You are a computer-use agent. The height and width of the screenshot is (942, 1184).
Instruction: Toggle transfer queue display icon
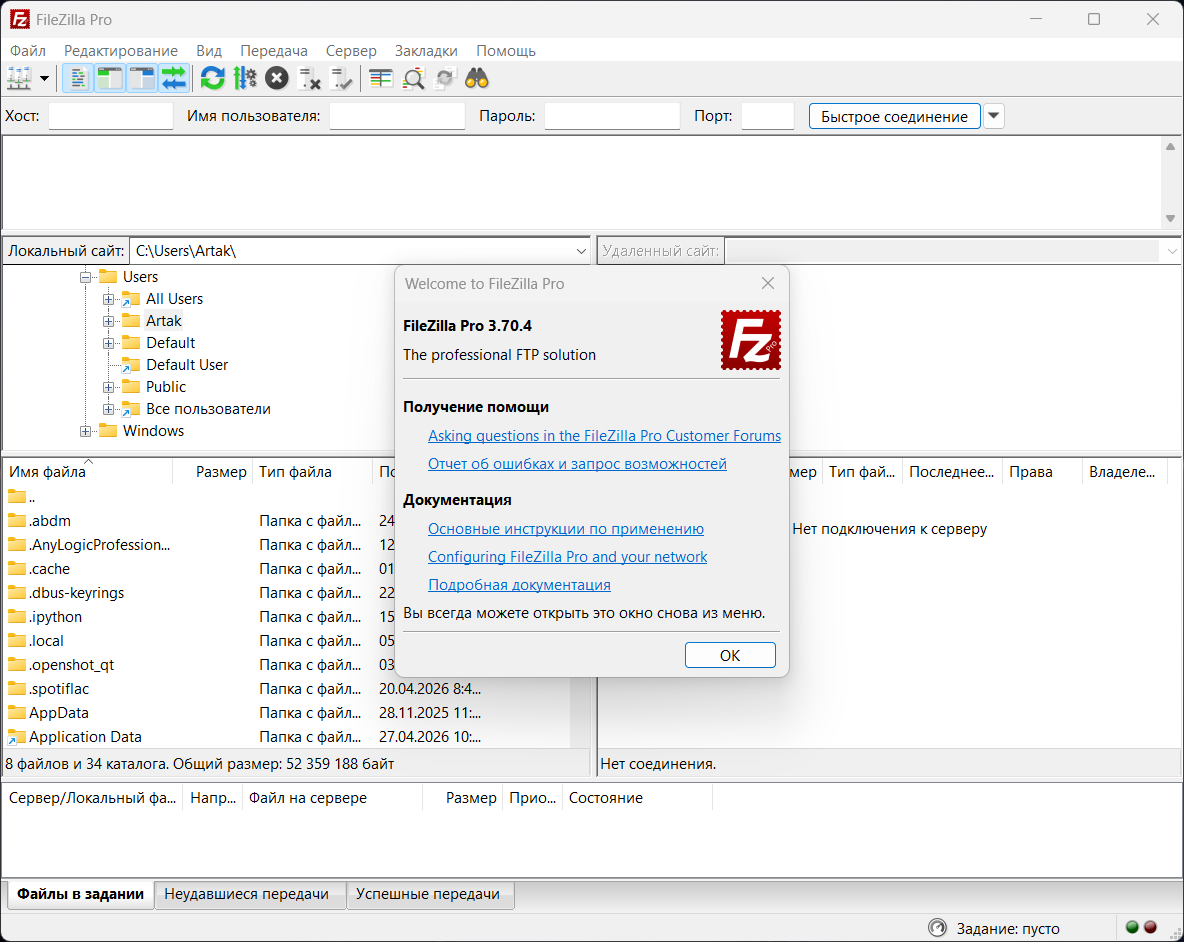point(174,78)
